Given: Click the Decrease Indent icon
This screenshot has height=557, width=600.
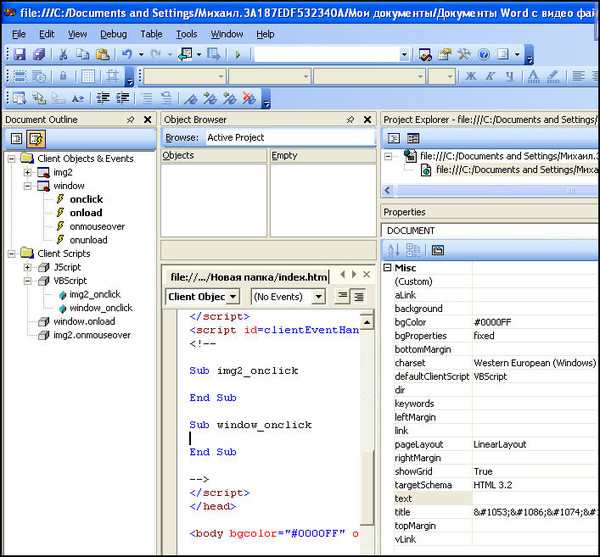Looking at the screenshot, I should (103, 98).
